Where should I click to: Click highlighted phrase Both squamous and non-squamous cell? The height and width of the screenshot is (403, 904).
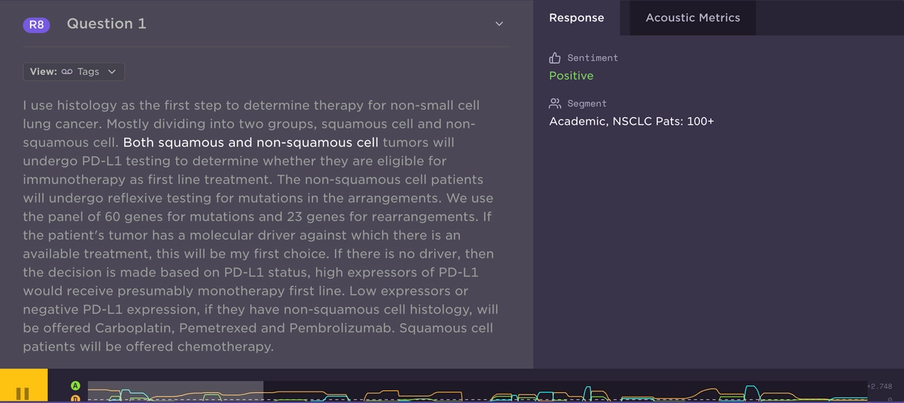pos(251,142)
